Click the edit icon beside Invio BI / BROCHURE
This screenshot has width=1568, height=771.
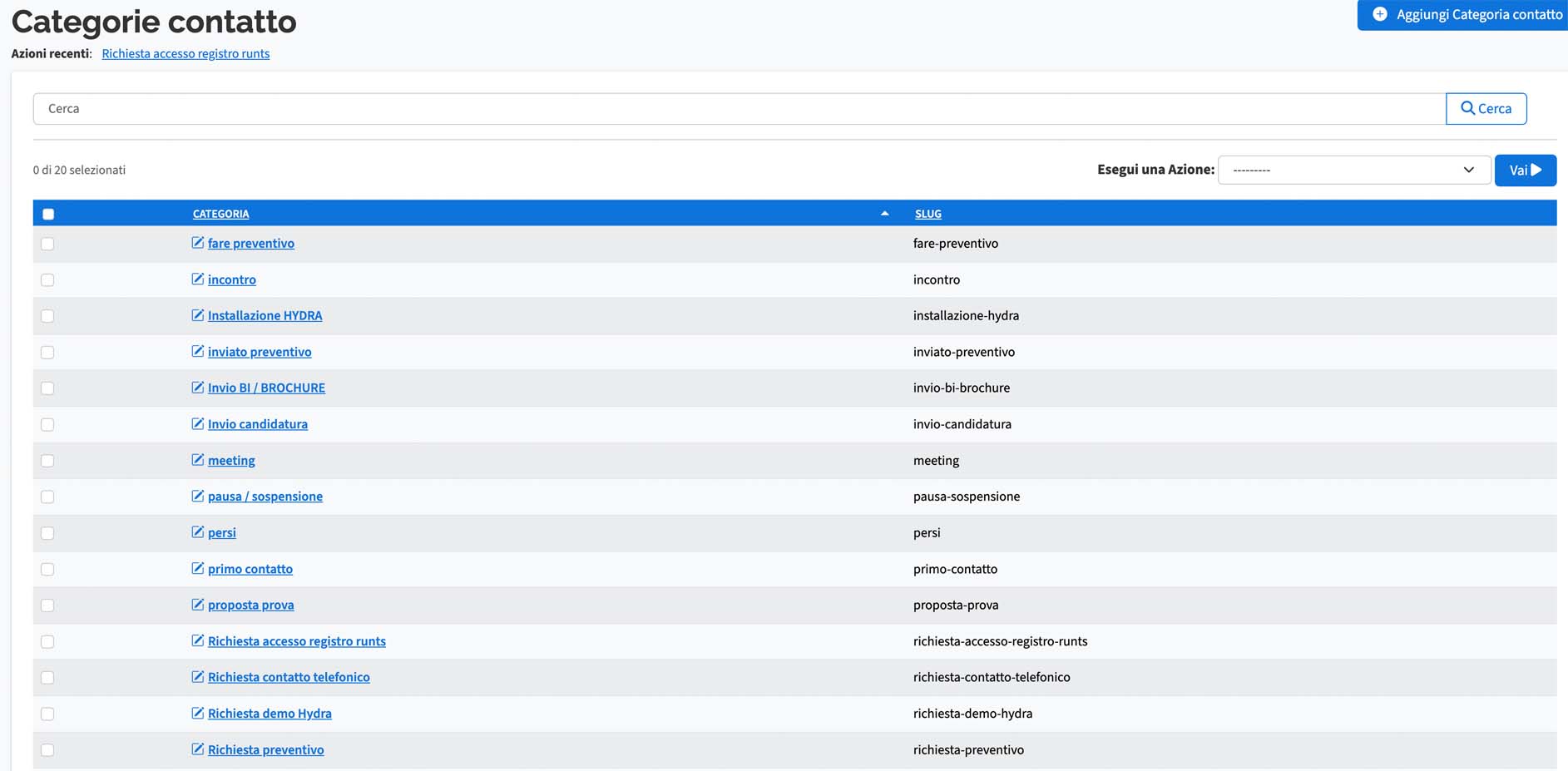pos(197,388)
